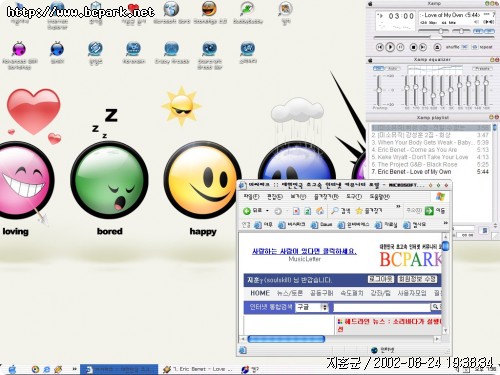Switch to the Eric Benet taskbar button

(197, 369)
